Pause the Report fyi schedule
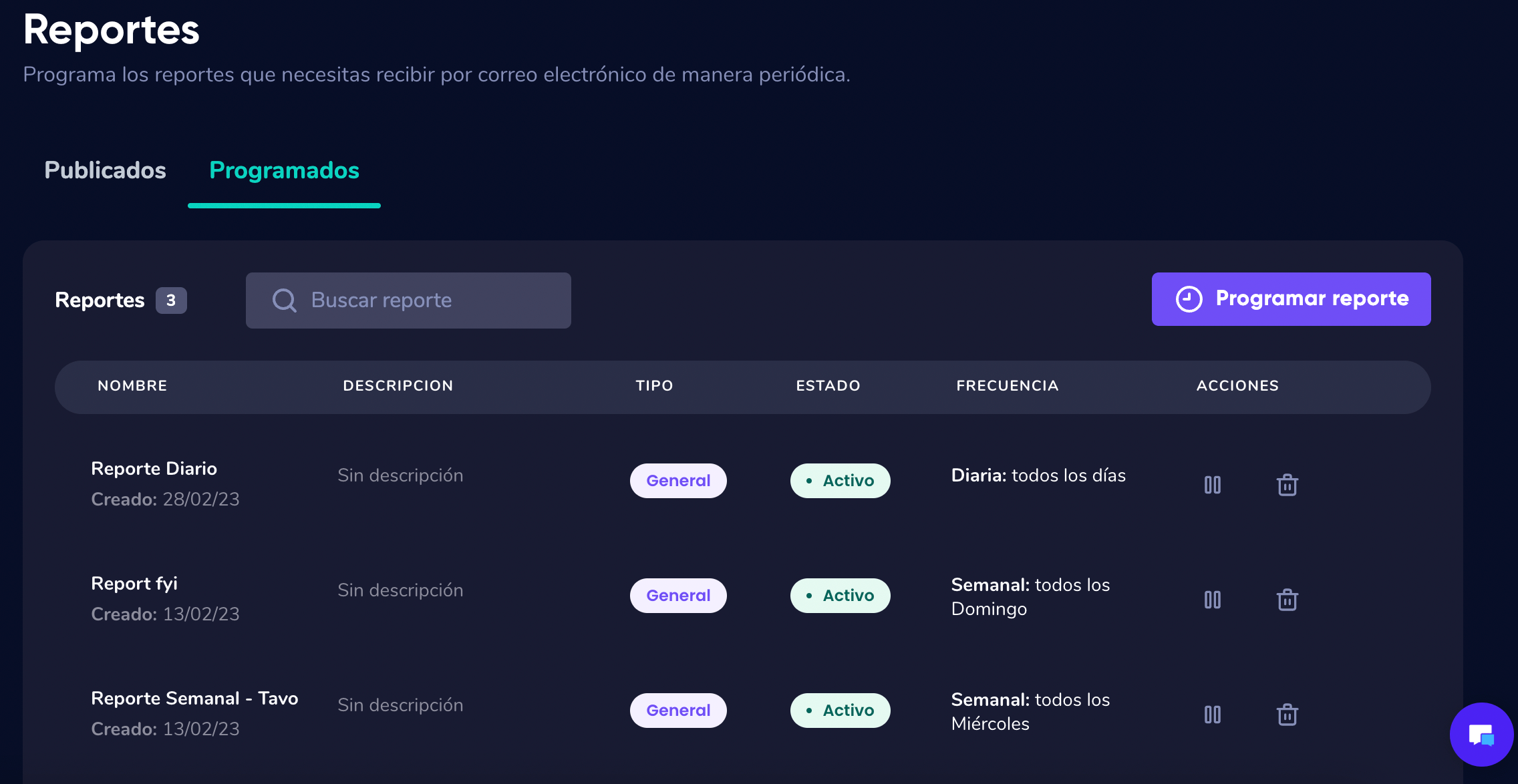The height and width of the screenshot is (784, 1518). click(x=1213, y=600)
